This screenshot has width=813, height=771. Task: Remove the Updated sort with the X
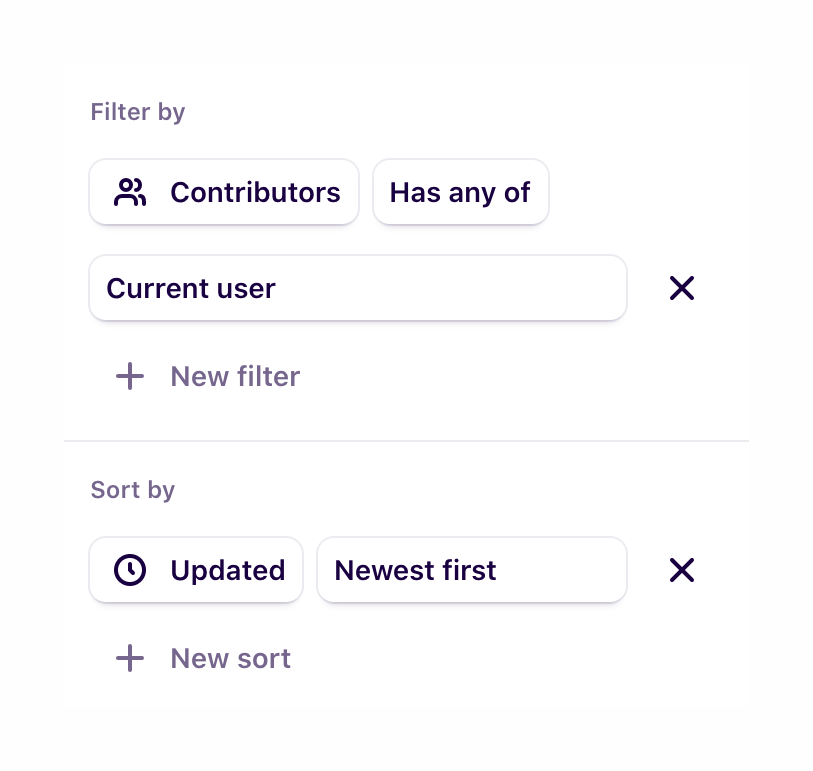pos(681,570)
